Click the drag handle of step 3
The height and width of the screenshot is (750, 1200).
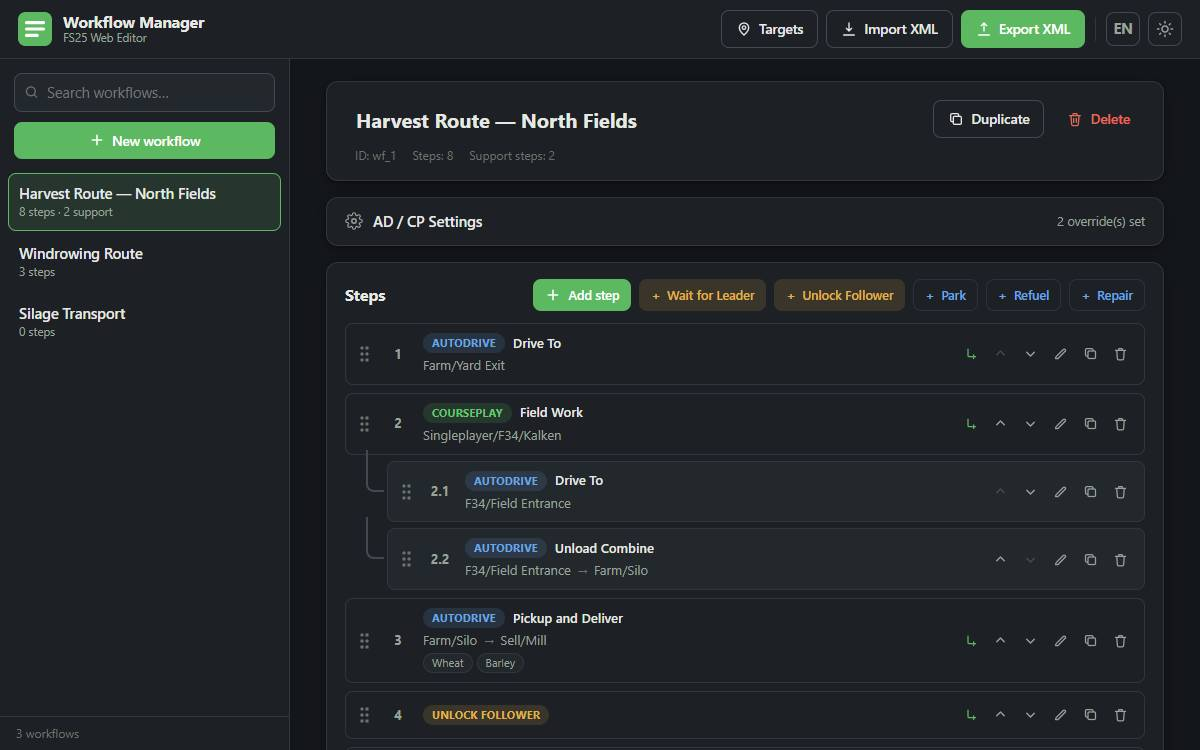point(364,641)
